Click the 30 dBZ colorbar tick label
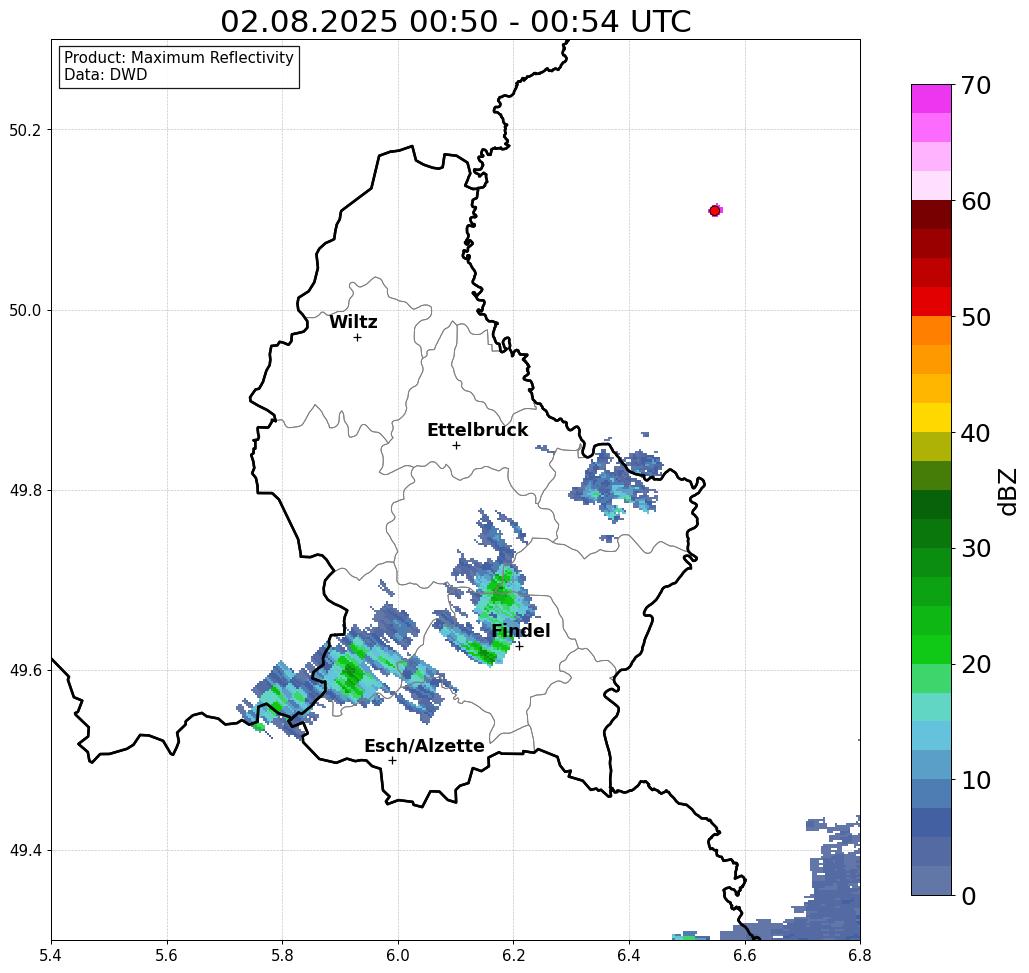 [x=975, y=549]
